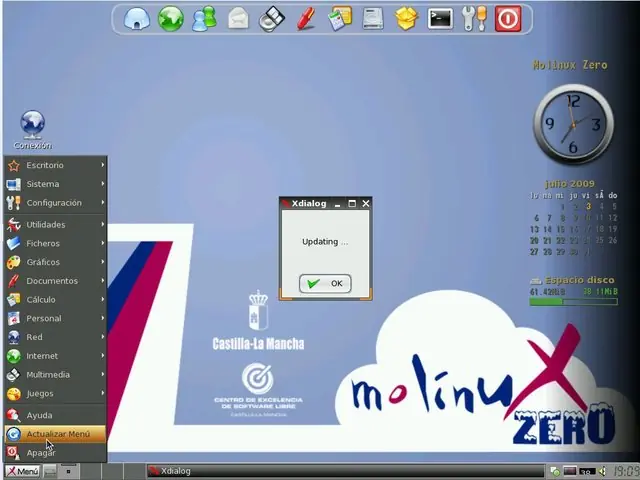Viewport: 640px width, 480px height.
Task: Open the envelope mail icon in the dock
Action: 238,19
